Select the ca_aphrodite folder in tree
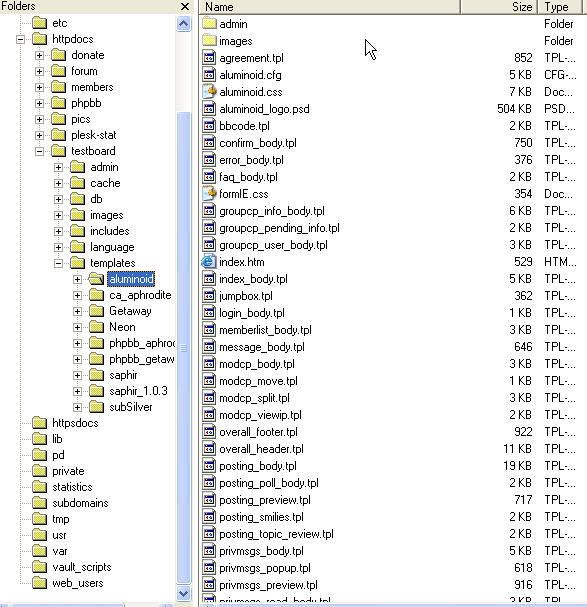Screen dimensions: 587x607 click(x=140, y=295)
